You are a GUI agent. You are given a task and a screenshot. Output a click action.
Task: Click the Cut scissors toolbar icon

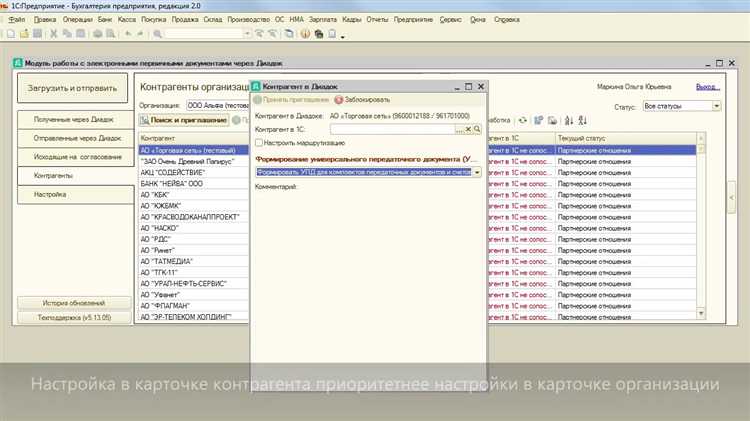54,33
